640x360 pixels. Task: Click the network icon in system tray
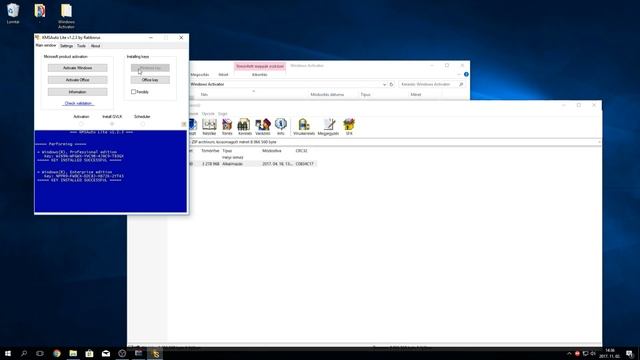(x=585, y=353)
